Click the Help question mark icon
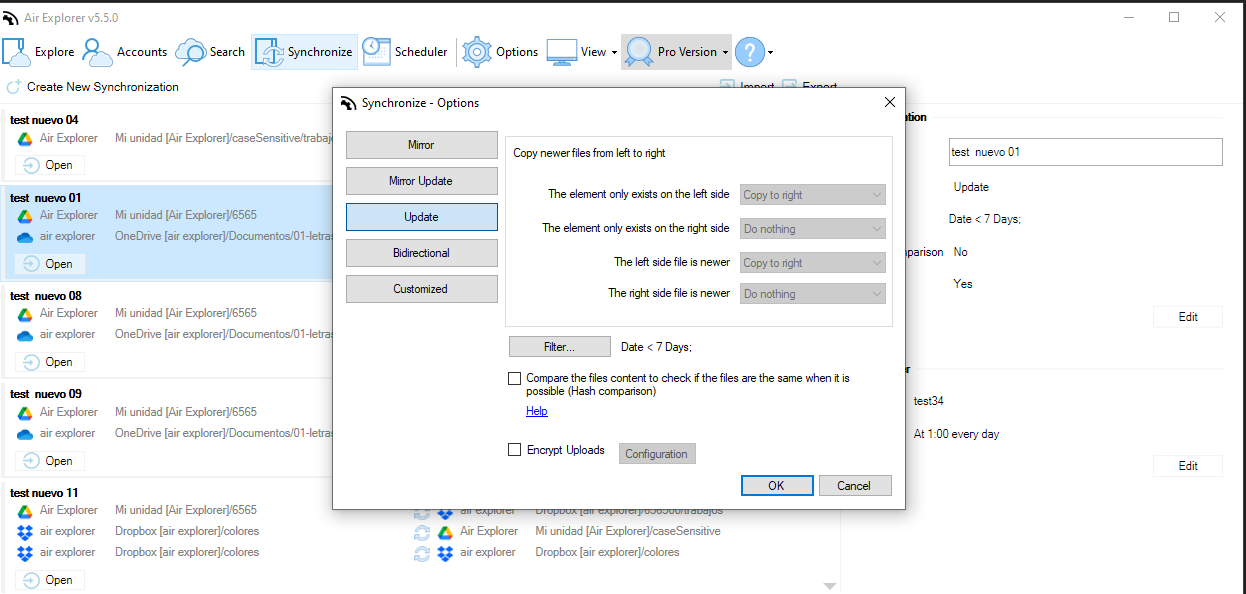The height and width of the screenshot is (594, 1246). (x=749, y=52)
